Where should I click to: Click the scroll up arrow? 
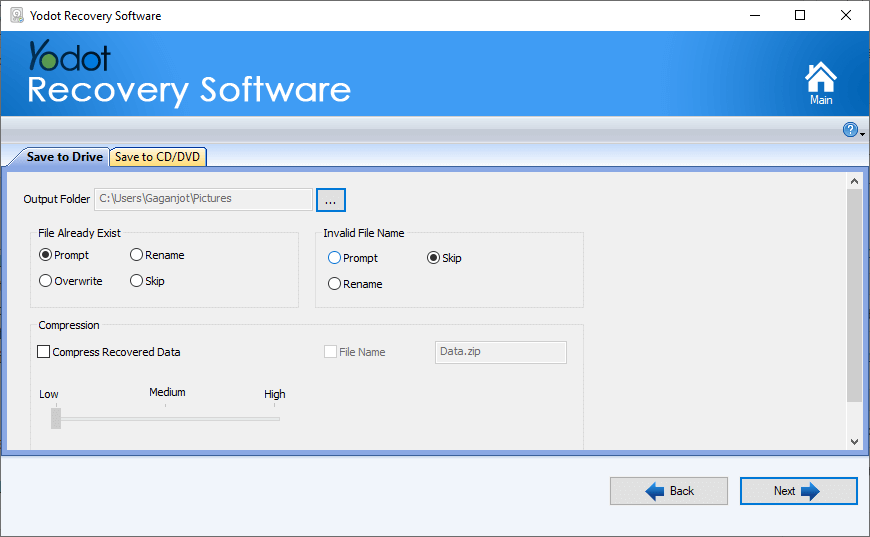tap(854, 181)
